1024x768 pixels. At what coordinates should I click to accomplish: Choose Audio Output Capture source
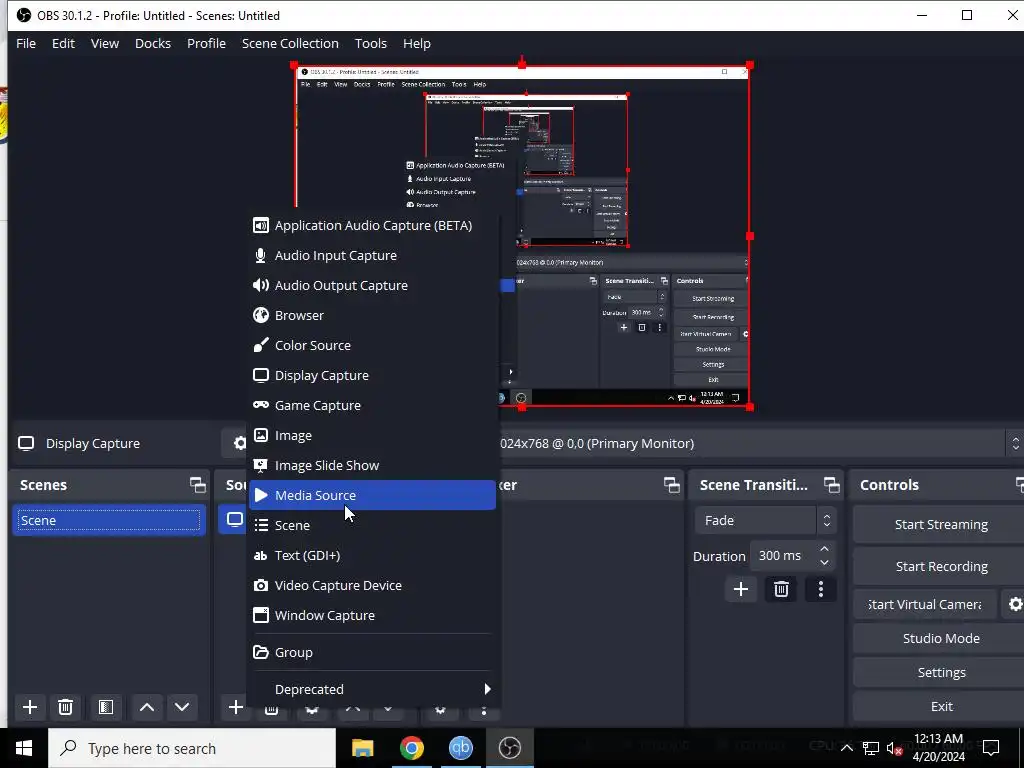tap(372, 285)
